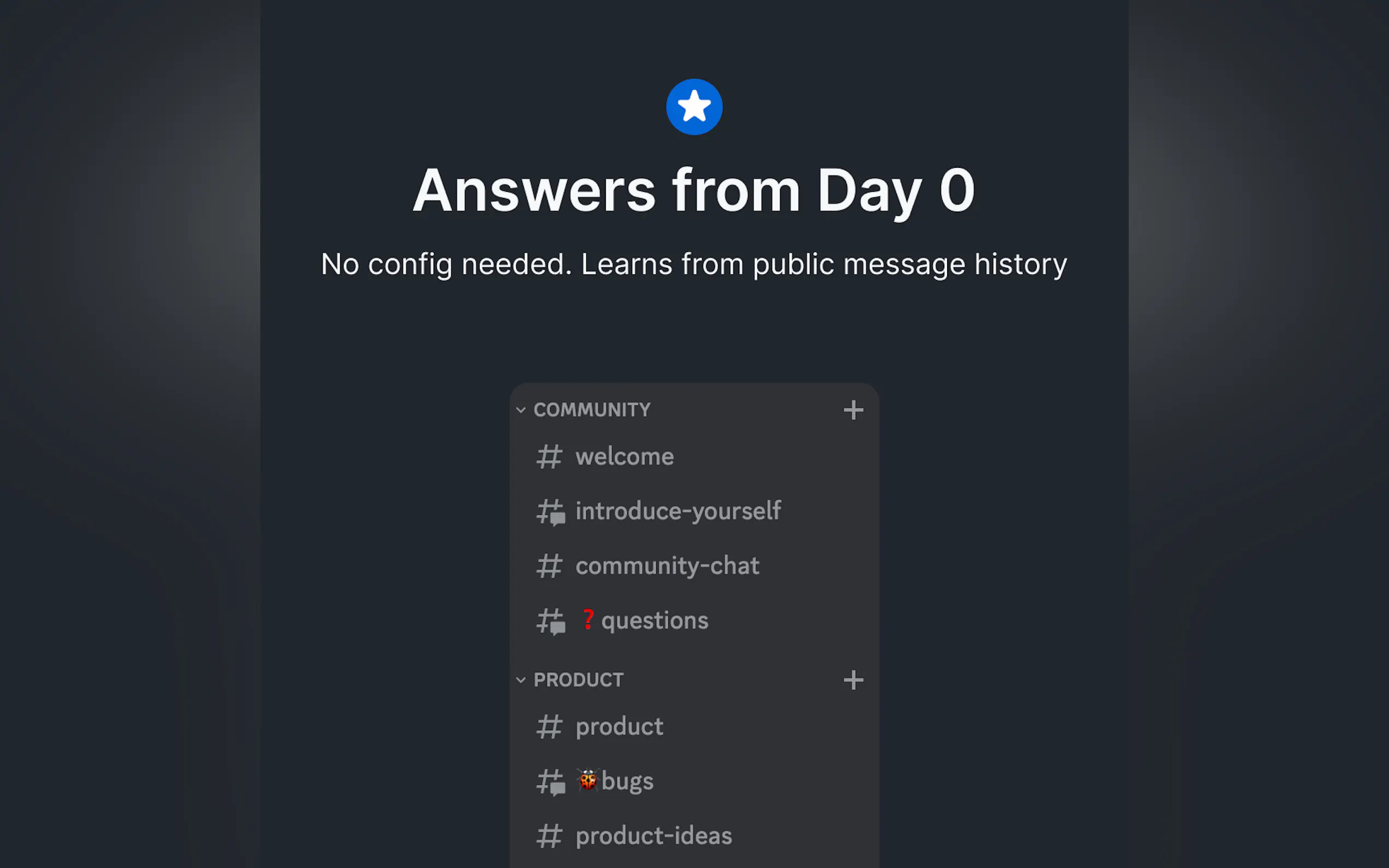Add a channel to COMMUNITY category

pos(853,410)
